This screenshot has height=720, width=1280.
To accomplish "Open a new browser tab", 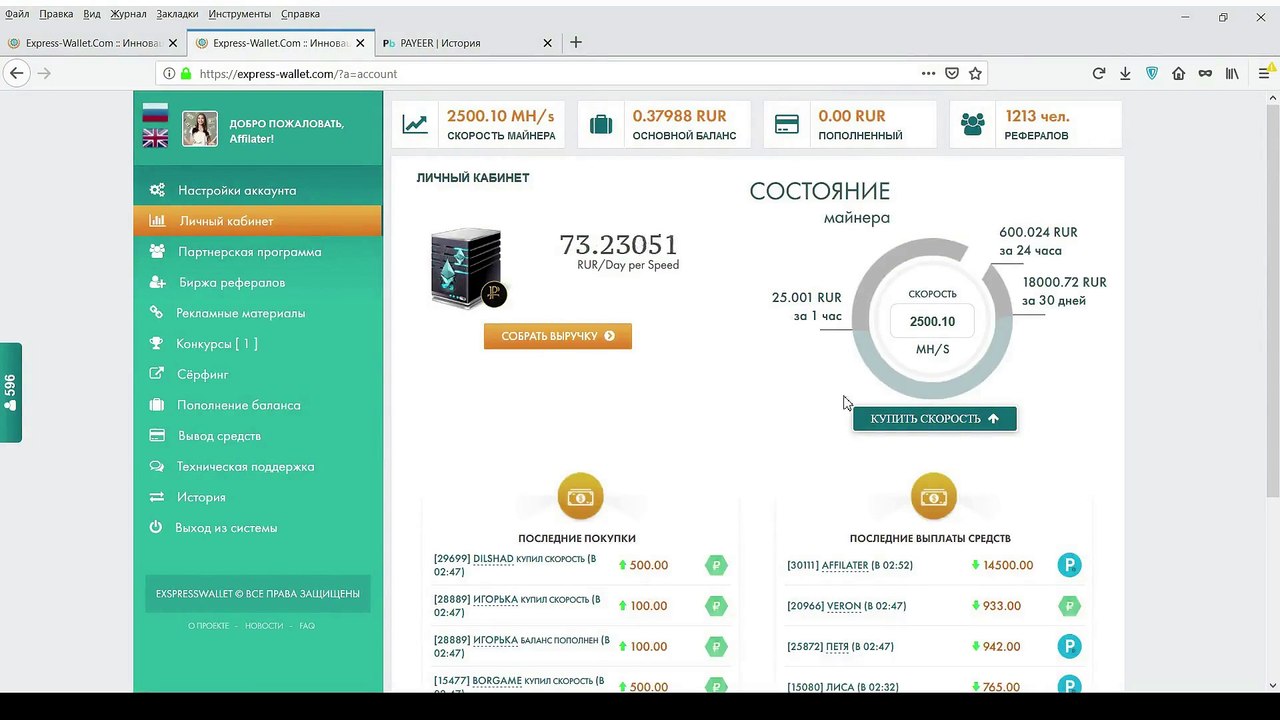I will pyautogui.click(x=575, y=43).
